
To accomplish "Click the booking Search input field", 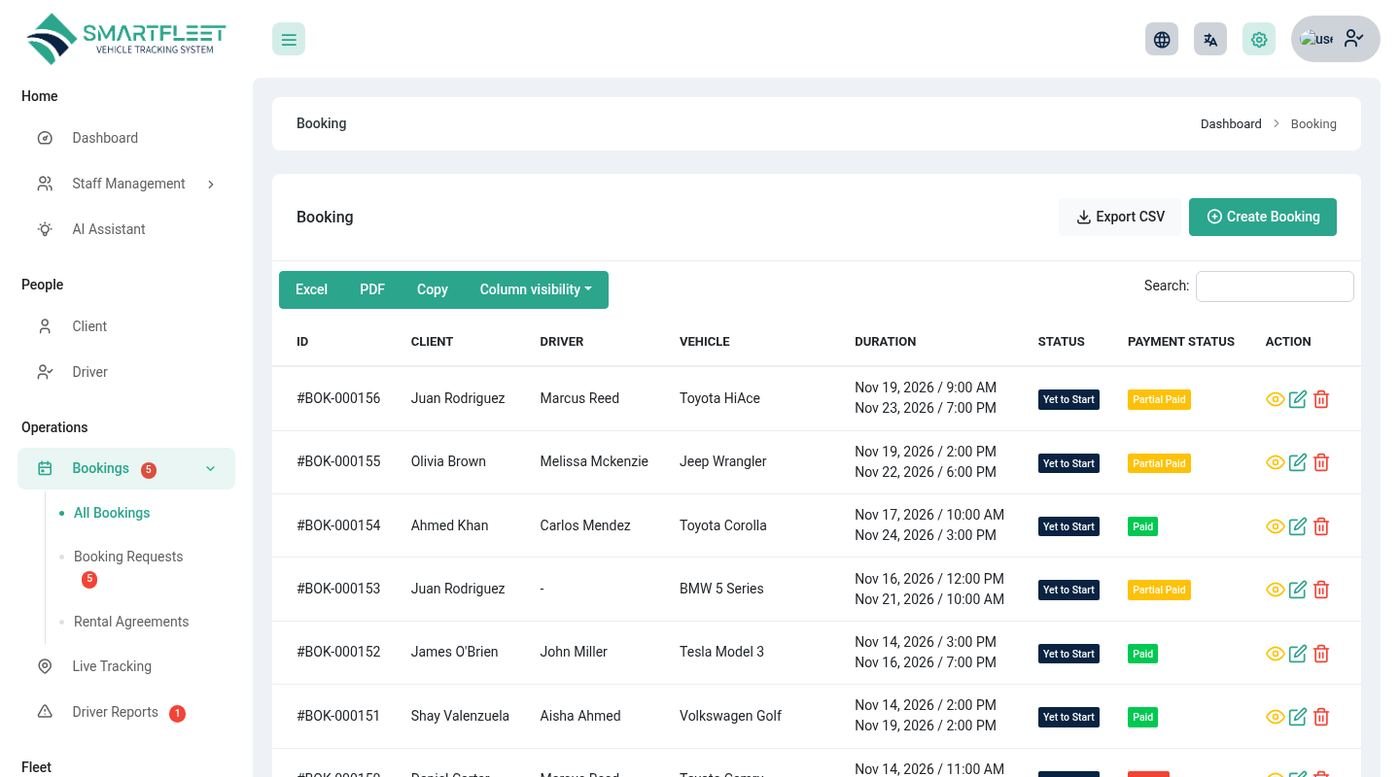I will [x=1275, y=286].
